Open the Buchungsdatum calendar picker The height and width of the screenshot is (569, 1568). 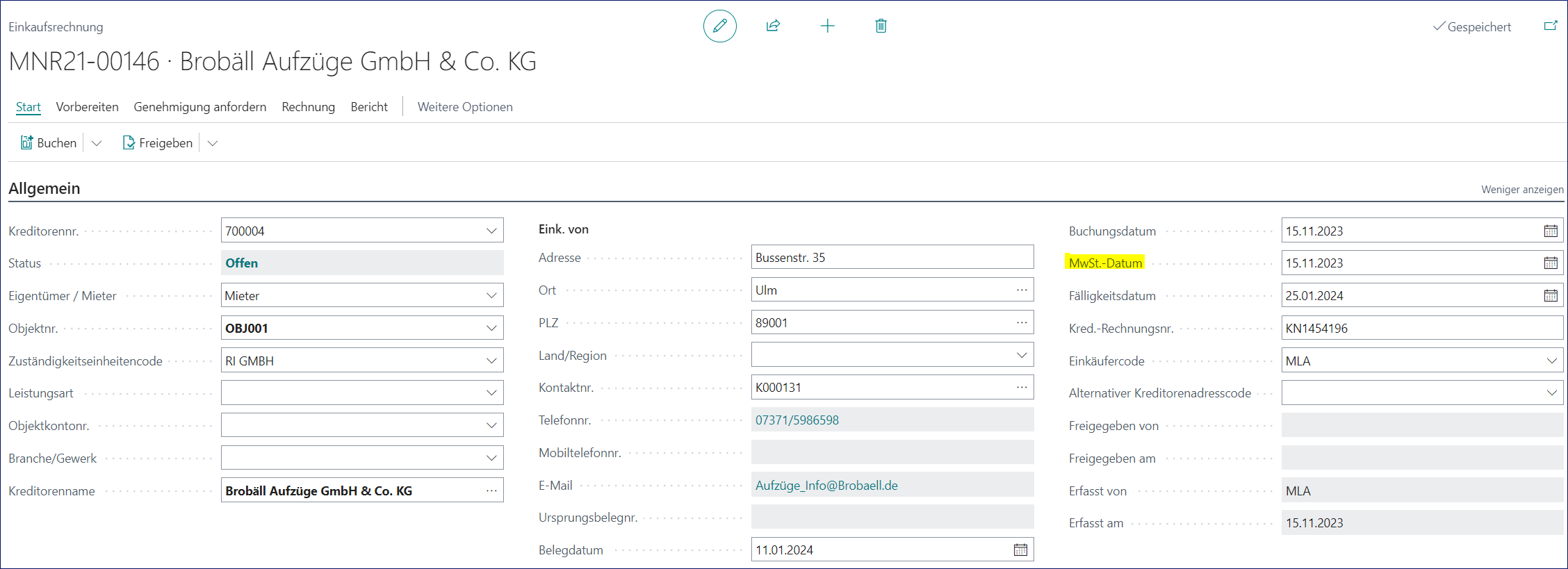point(1550,231)
